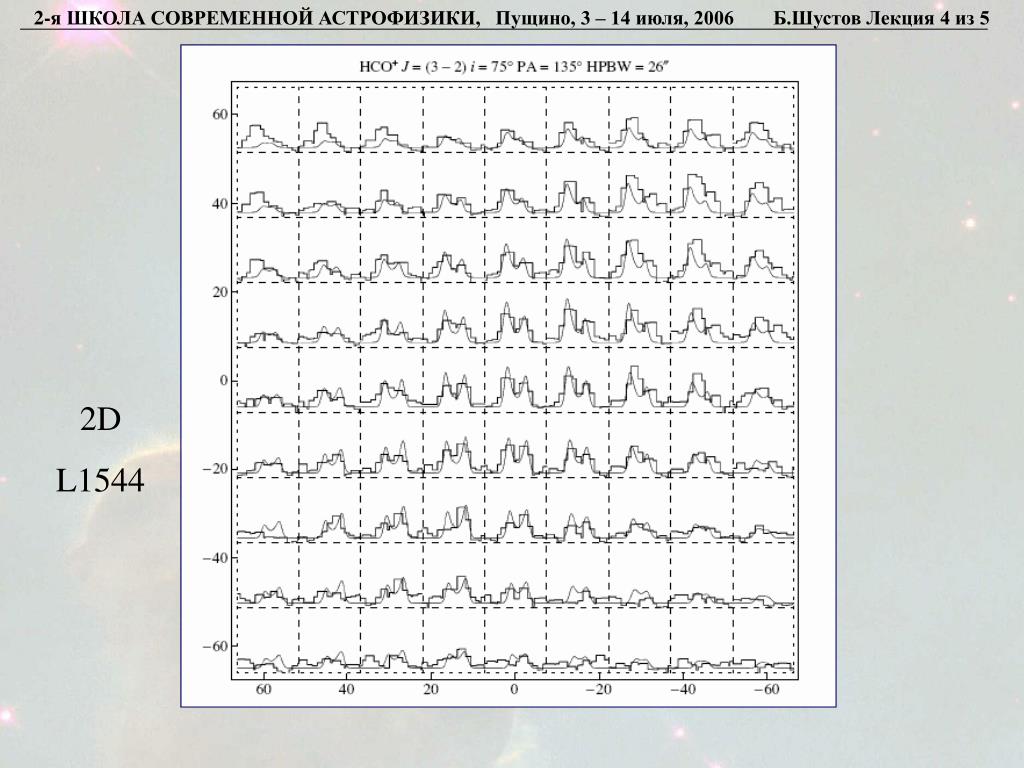Click the vertical axis tick label "40"

click(x=220, y=204)
